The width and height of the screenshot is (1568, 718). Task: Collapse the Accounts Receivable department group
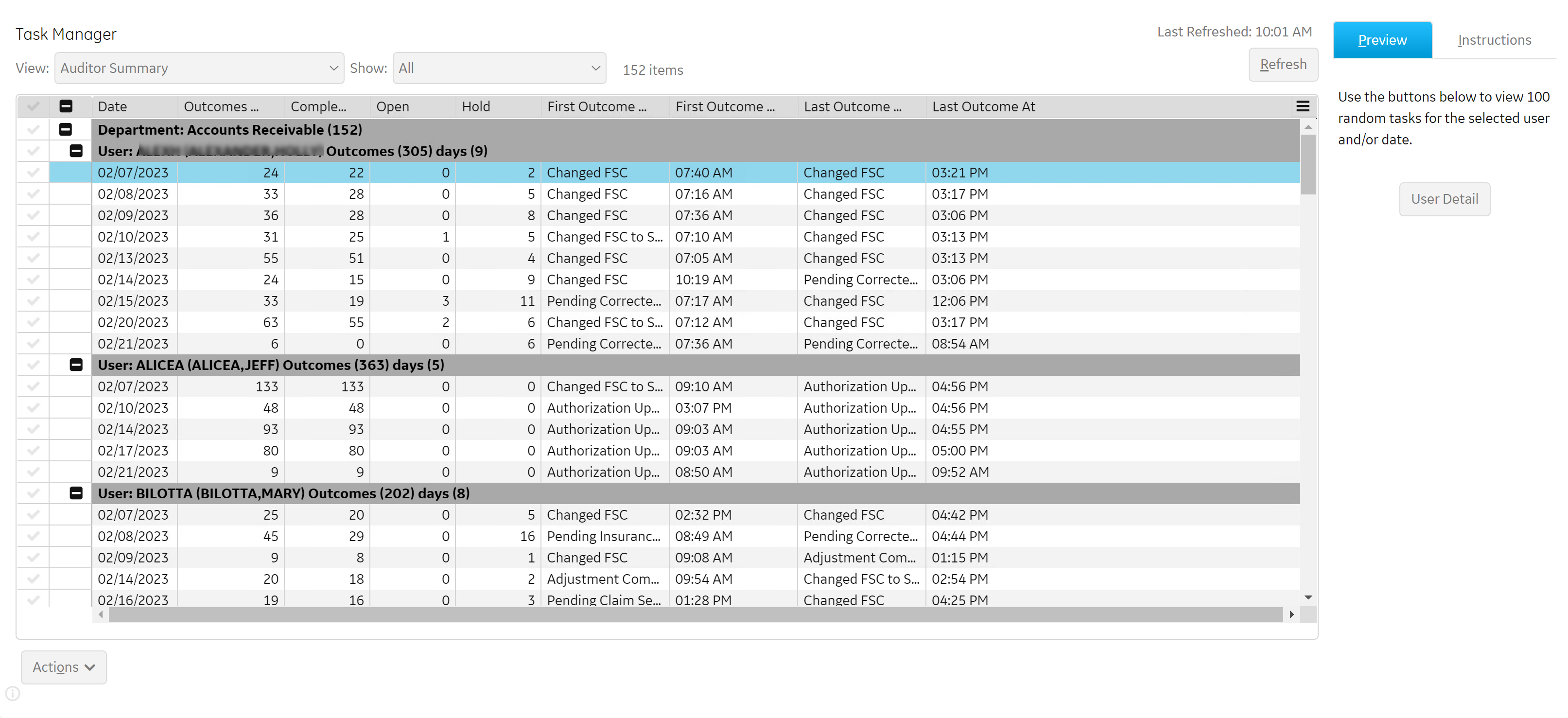click(x=66, y=130)
